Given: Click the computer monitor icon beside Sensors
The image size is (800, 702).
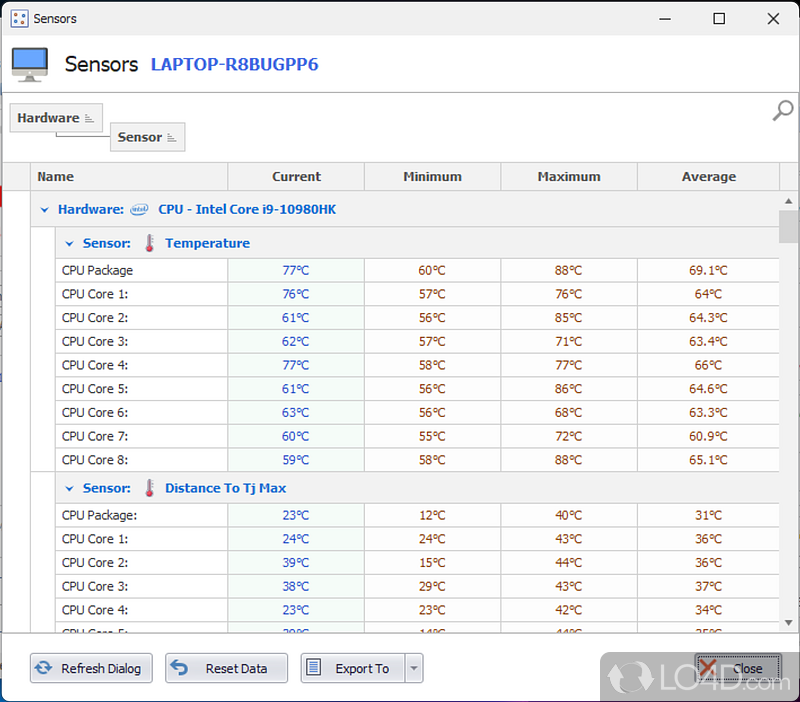Looking at the screenshot, I should click(30, 64).
